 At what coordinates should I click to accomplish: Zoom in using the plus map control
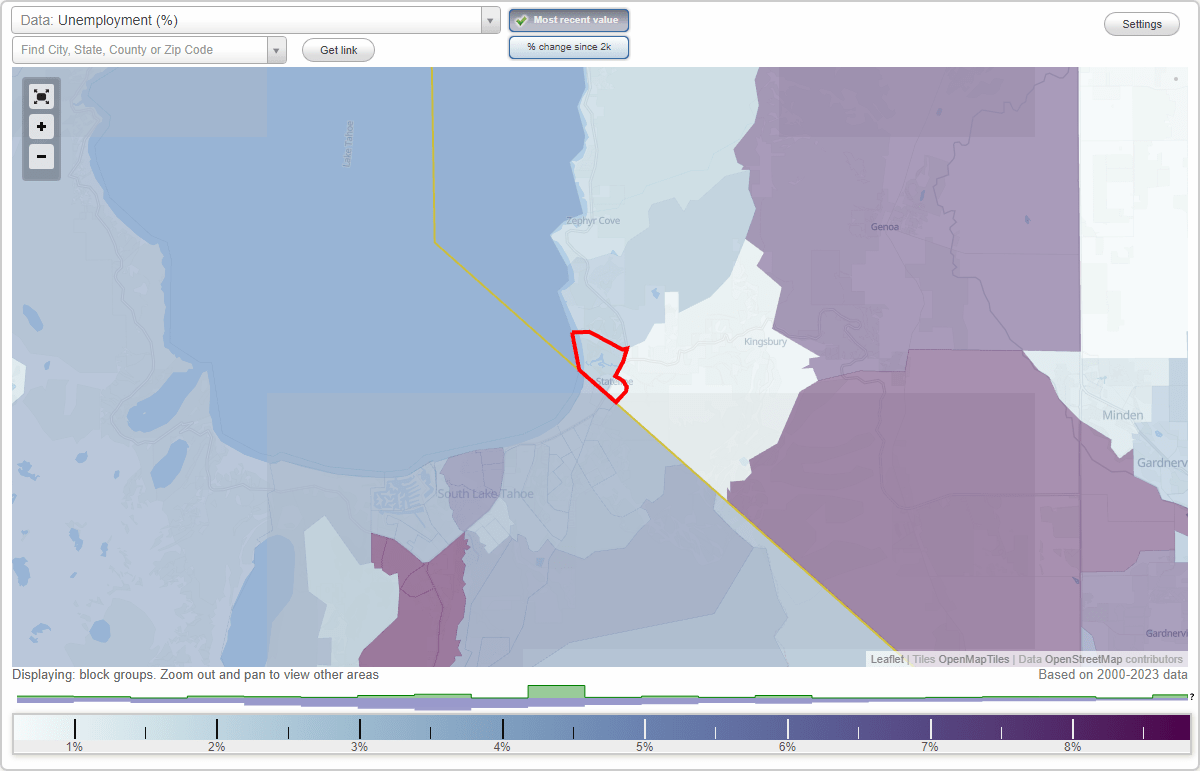pyautogui.click(x=41, y=126)
